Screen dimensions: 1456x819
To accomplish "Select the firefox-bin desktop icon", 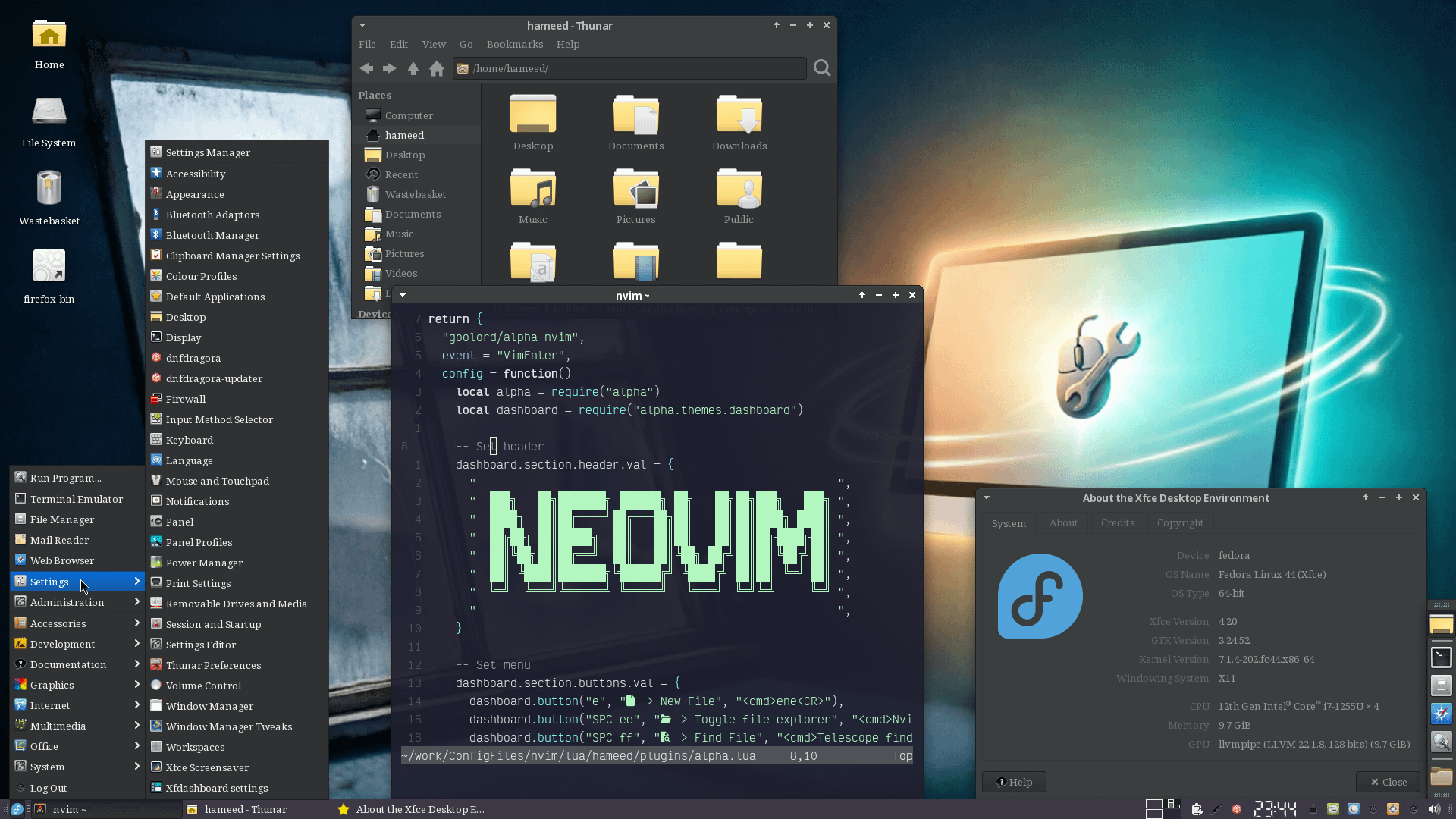I will (49, 277).
